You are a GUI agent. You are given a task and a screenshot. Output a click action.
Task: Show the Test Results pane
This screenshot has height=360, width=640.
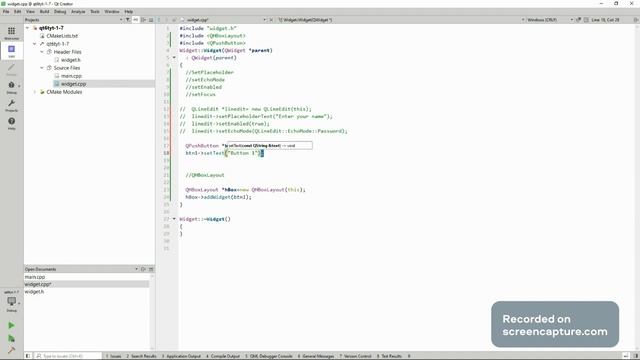pyautogui.click(x=389, y=356)
